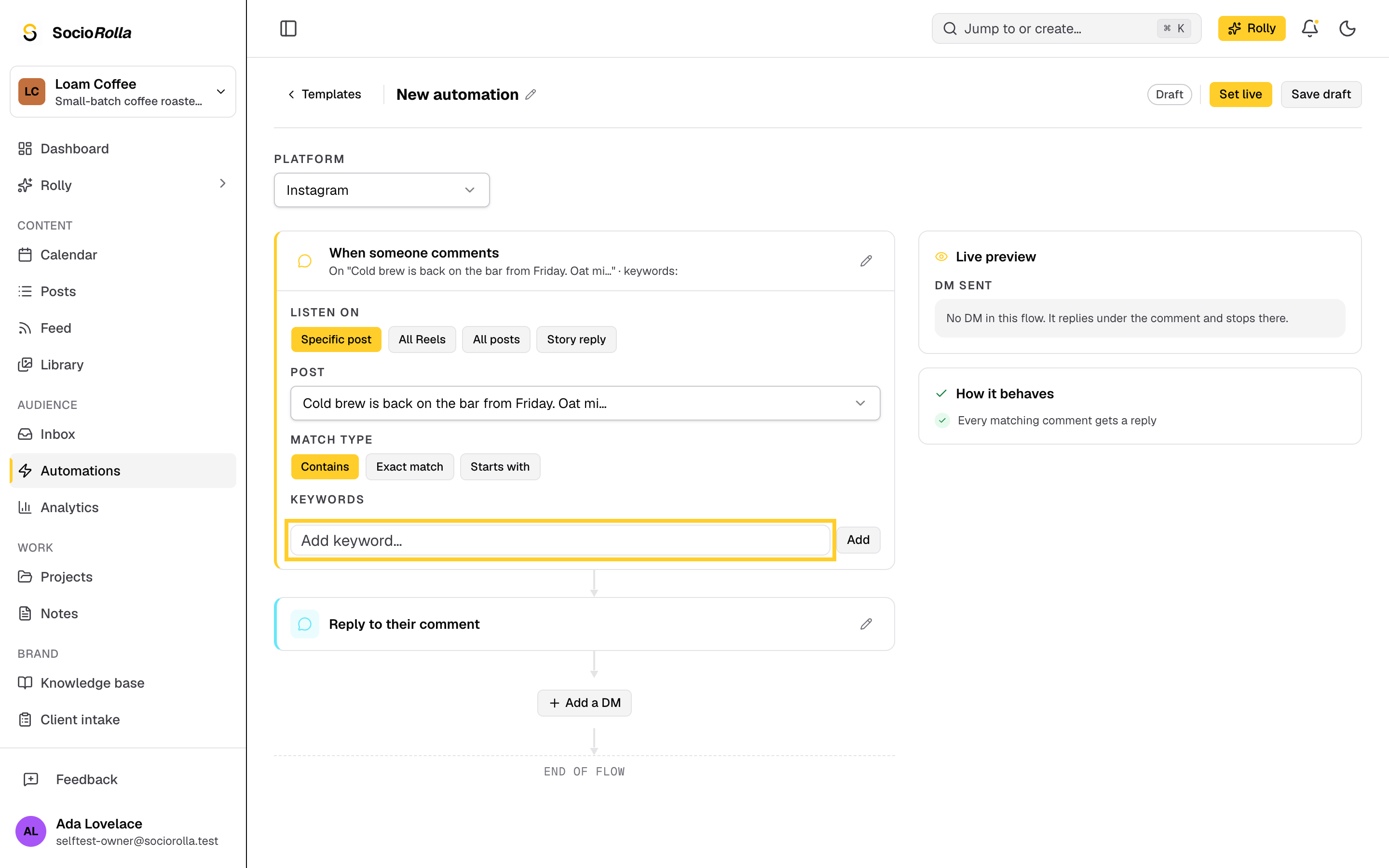
Task: Edit the 'Reply to their comment' step
Action: (x=866, y=624)
